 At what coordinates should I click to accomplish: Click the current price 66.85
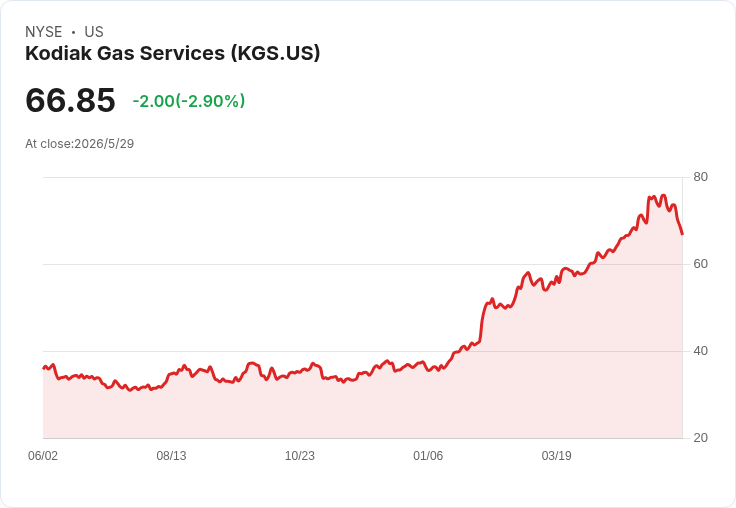click(70, 100)
